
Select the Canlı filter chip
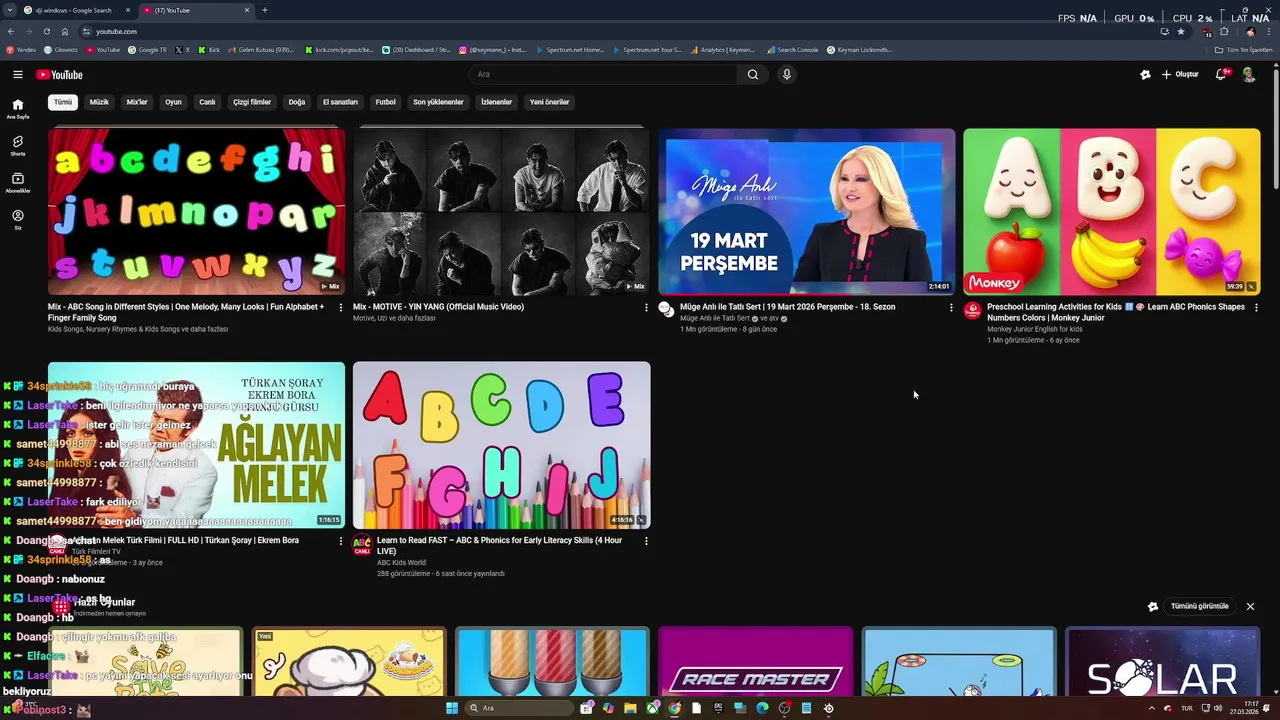click(x=207, y=102)
